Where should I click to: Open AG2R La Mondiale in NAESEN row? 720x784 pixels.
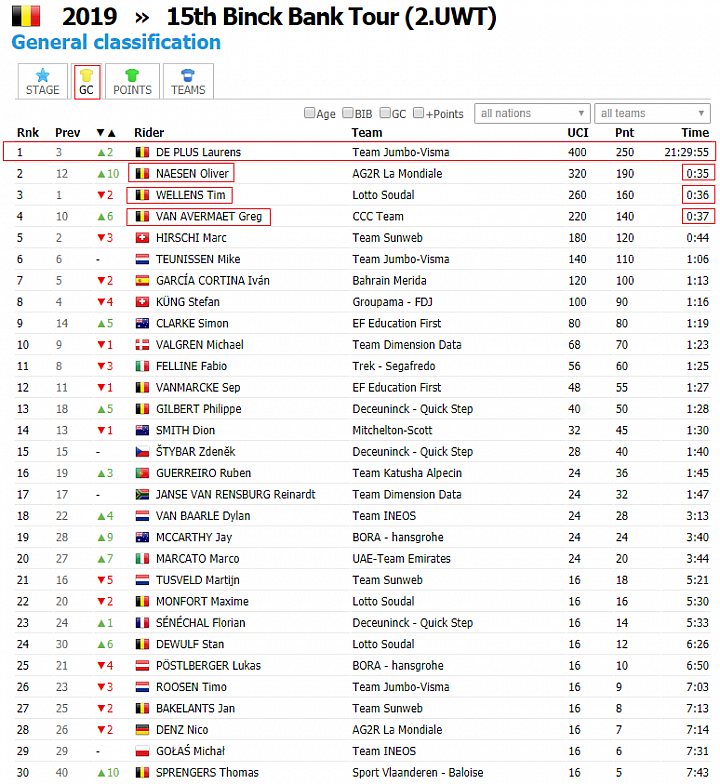pos(397,174)
